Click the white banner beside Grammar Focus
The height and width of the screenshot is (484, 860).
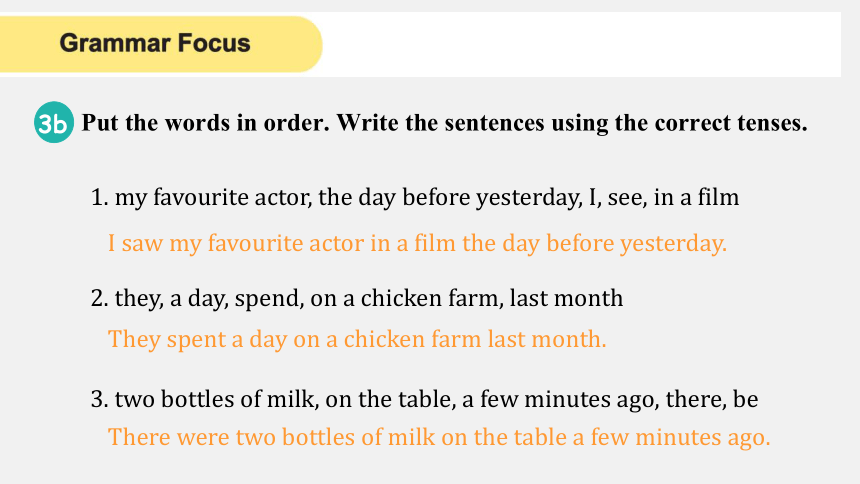point(581,44)
